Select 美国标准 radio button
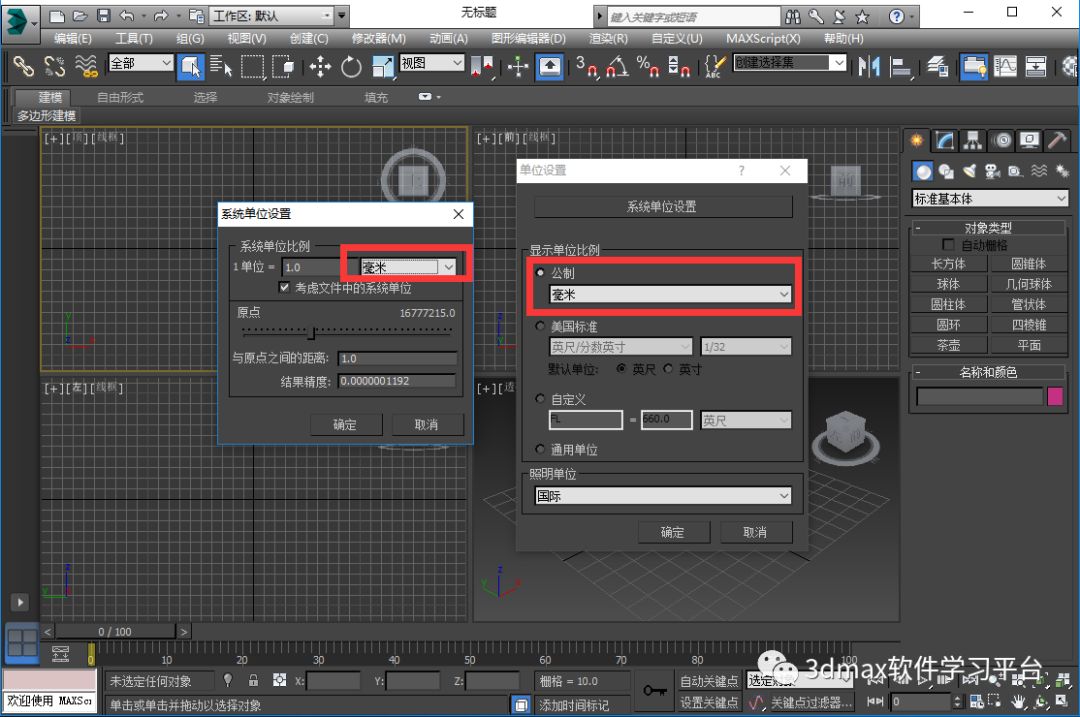The width and height of the screenshot is (1080, 717). 540,326
